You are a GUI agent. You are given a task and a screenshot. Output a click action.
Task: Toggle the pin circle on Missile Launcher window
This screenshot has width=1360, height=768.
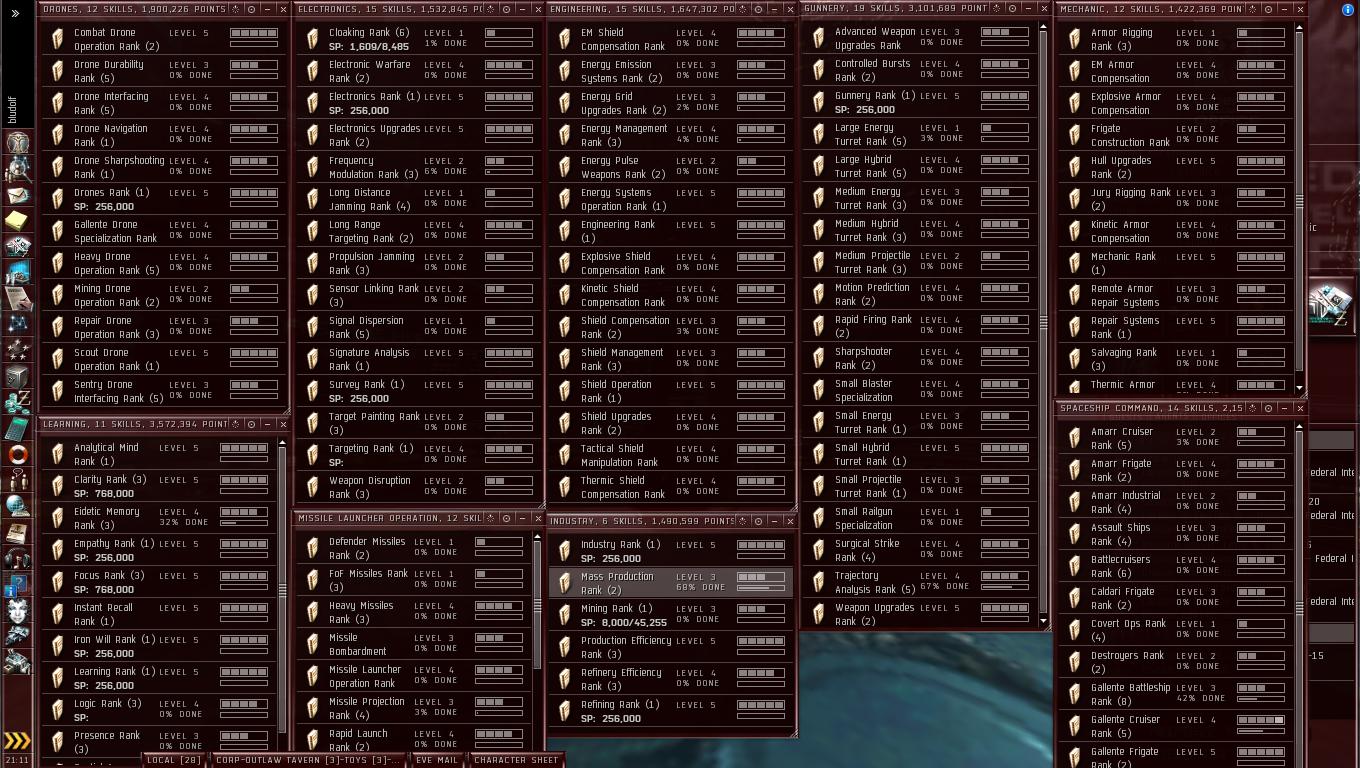[506, 518]
